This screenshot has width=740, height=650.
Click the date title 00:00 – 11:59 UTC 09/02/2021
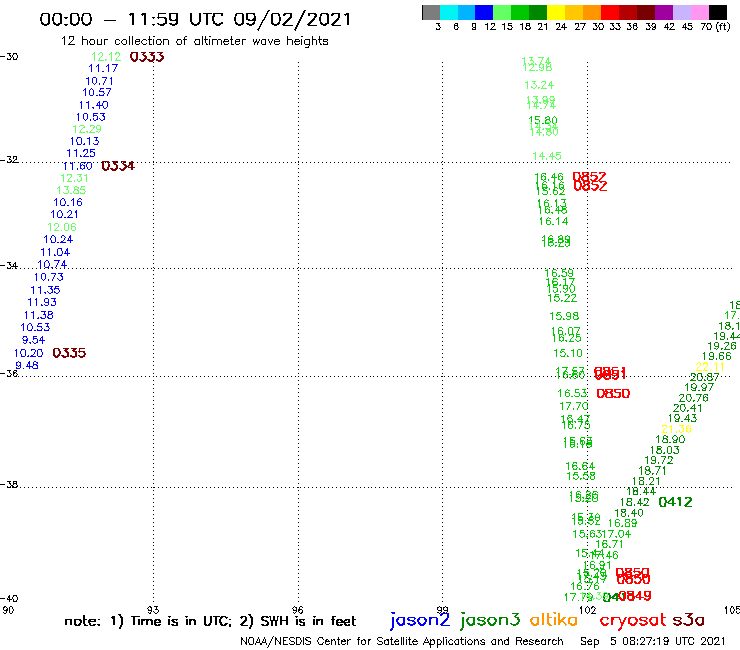[x=195, y=20]
